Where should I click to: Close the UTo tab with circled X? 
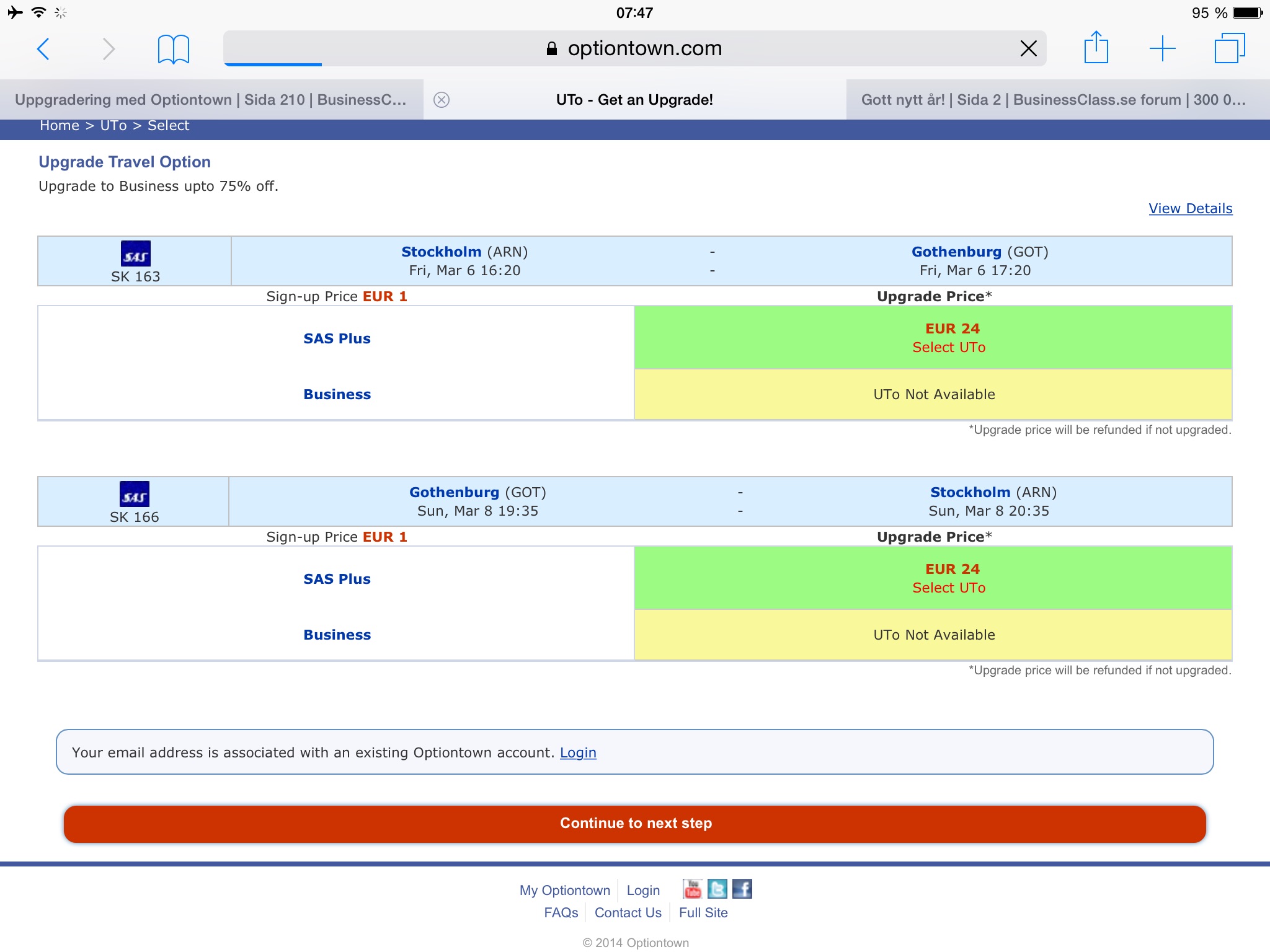click(442, 100)
